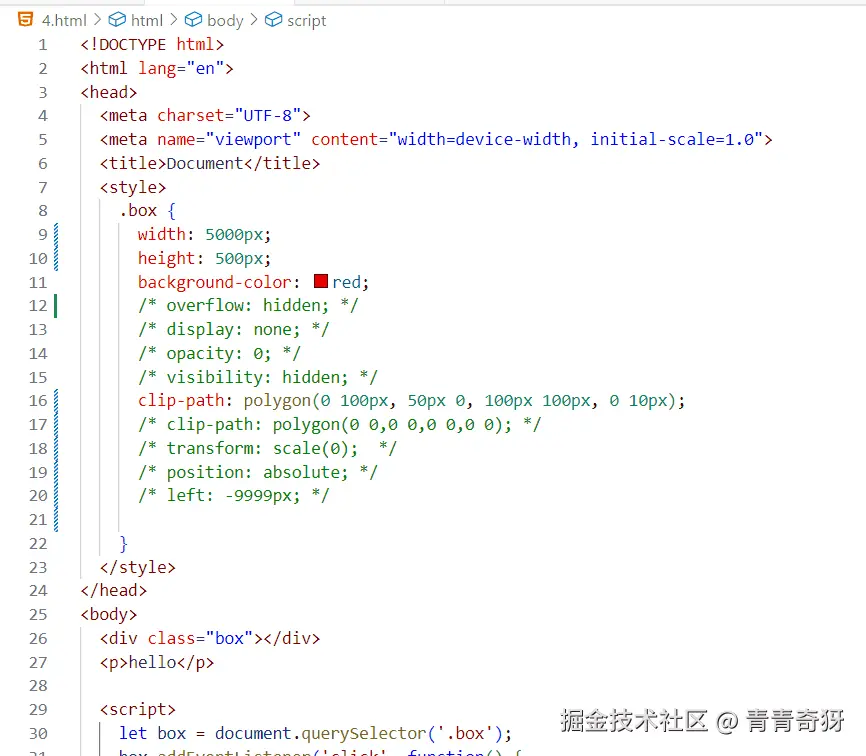866x756 pixels.
Task: Click the HTML5 file icon in breadcrumb
Action: click(x=25, y=19)
